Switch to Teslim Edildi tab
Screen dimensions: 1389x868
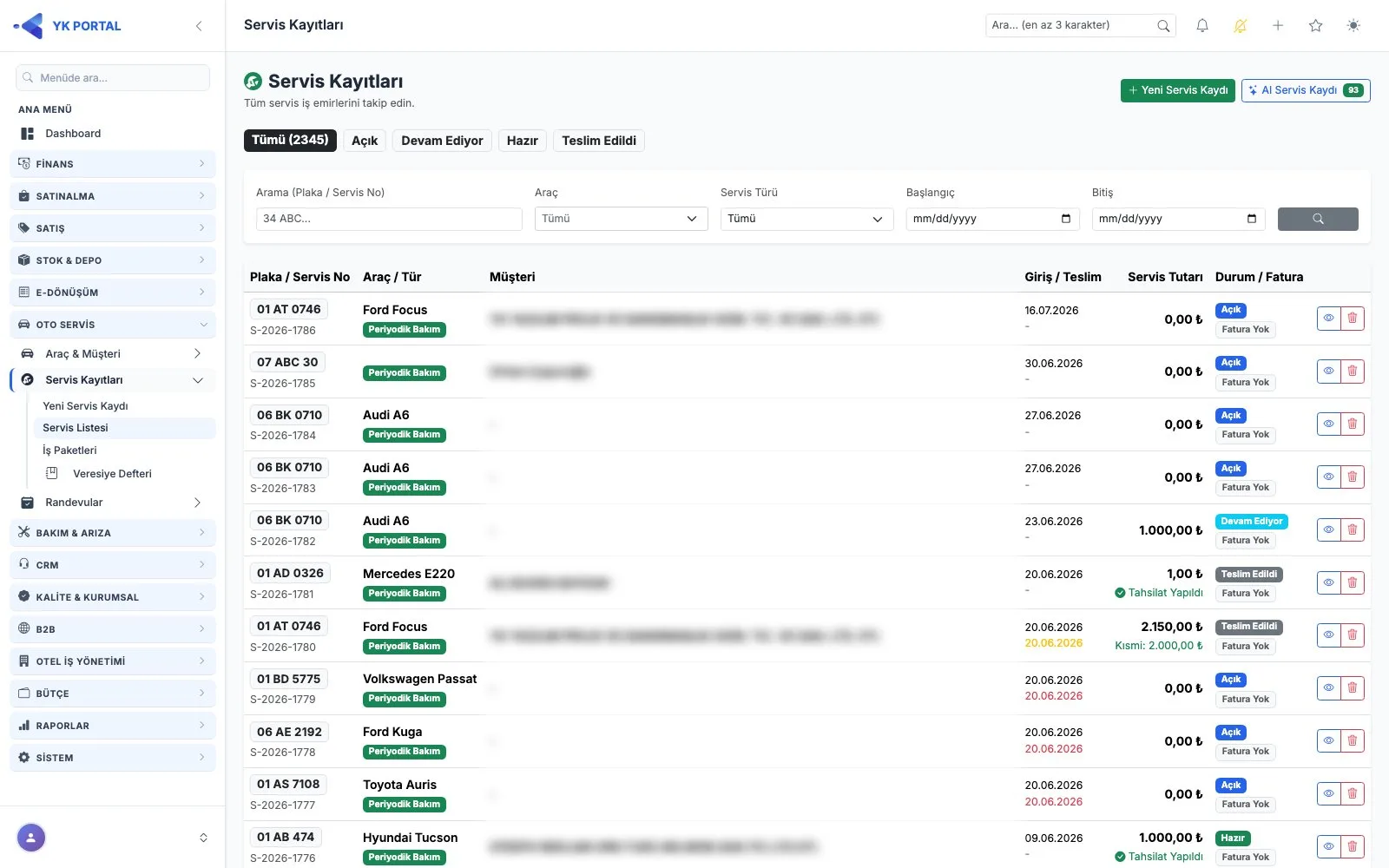599,141
